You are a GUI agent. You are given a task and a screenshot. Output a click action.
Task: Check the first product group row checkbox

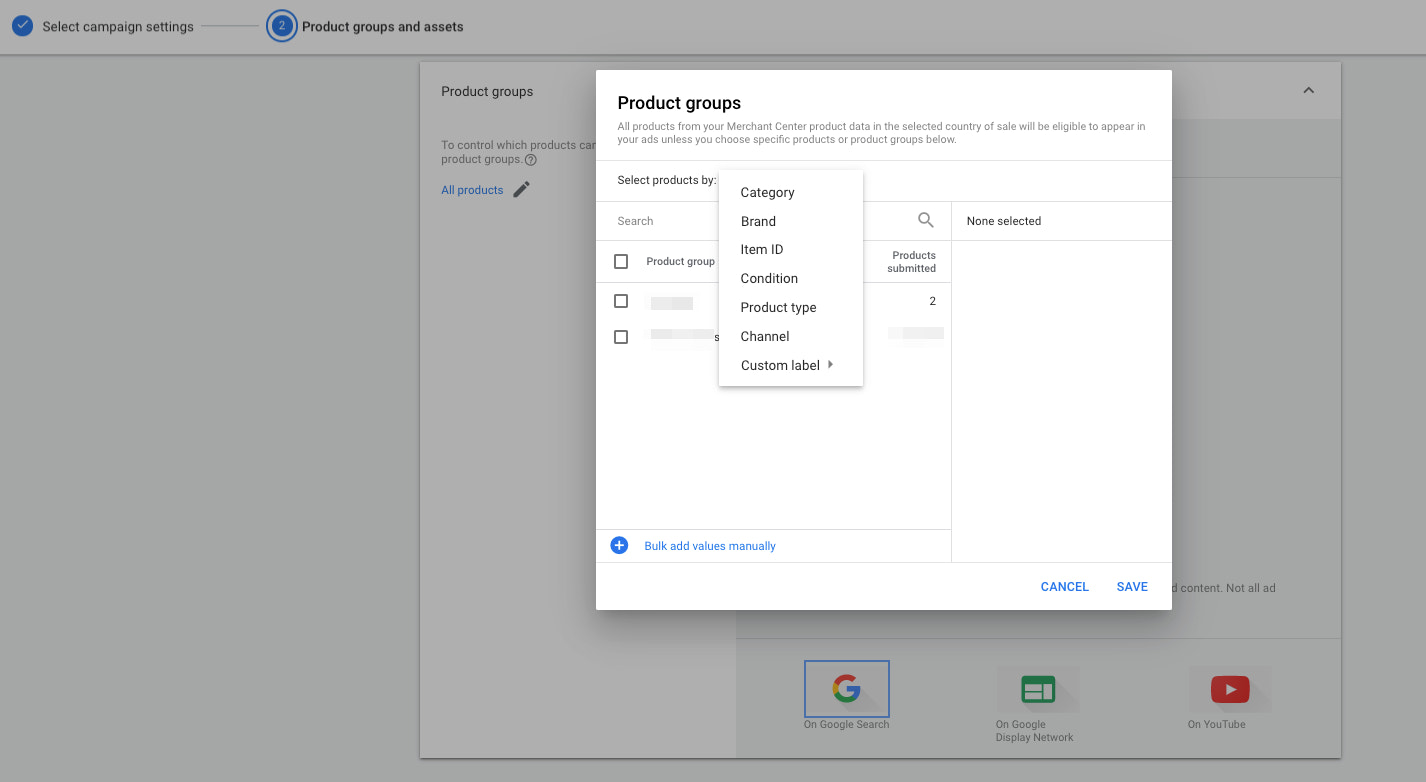(621, 301)
